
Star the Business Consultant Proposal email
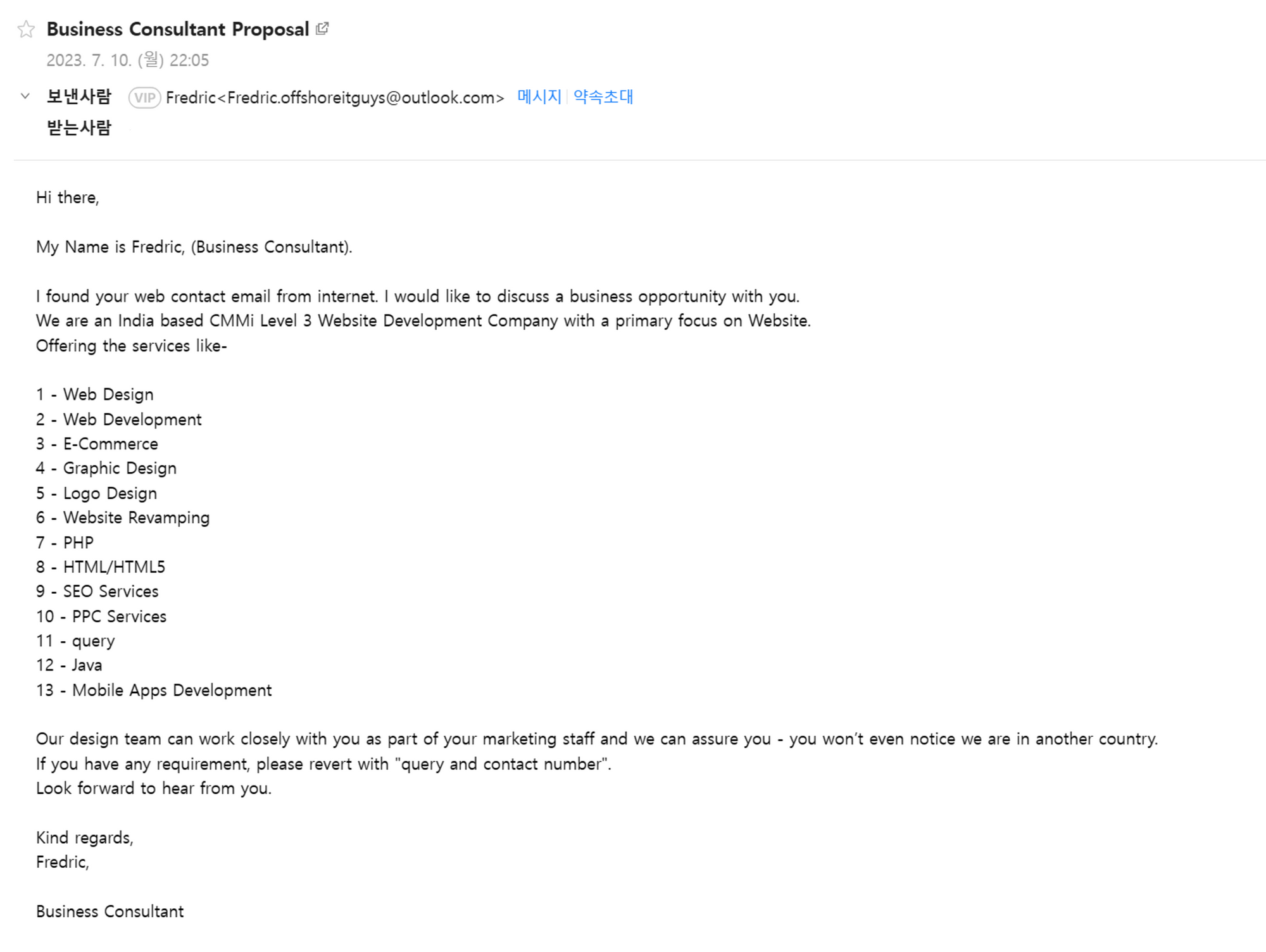(x=26, y=30)
